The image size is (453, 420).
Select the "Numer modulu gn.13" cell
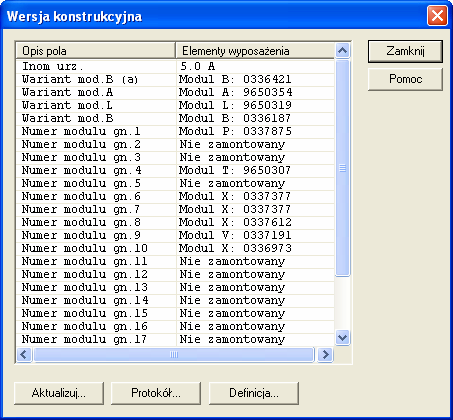point(96,287)
